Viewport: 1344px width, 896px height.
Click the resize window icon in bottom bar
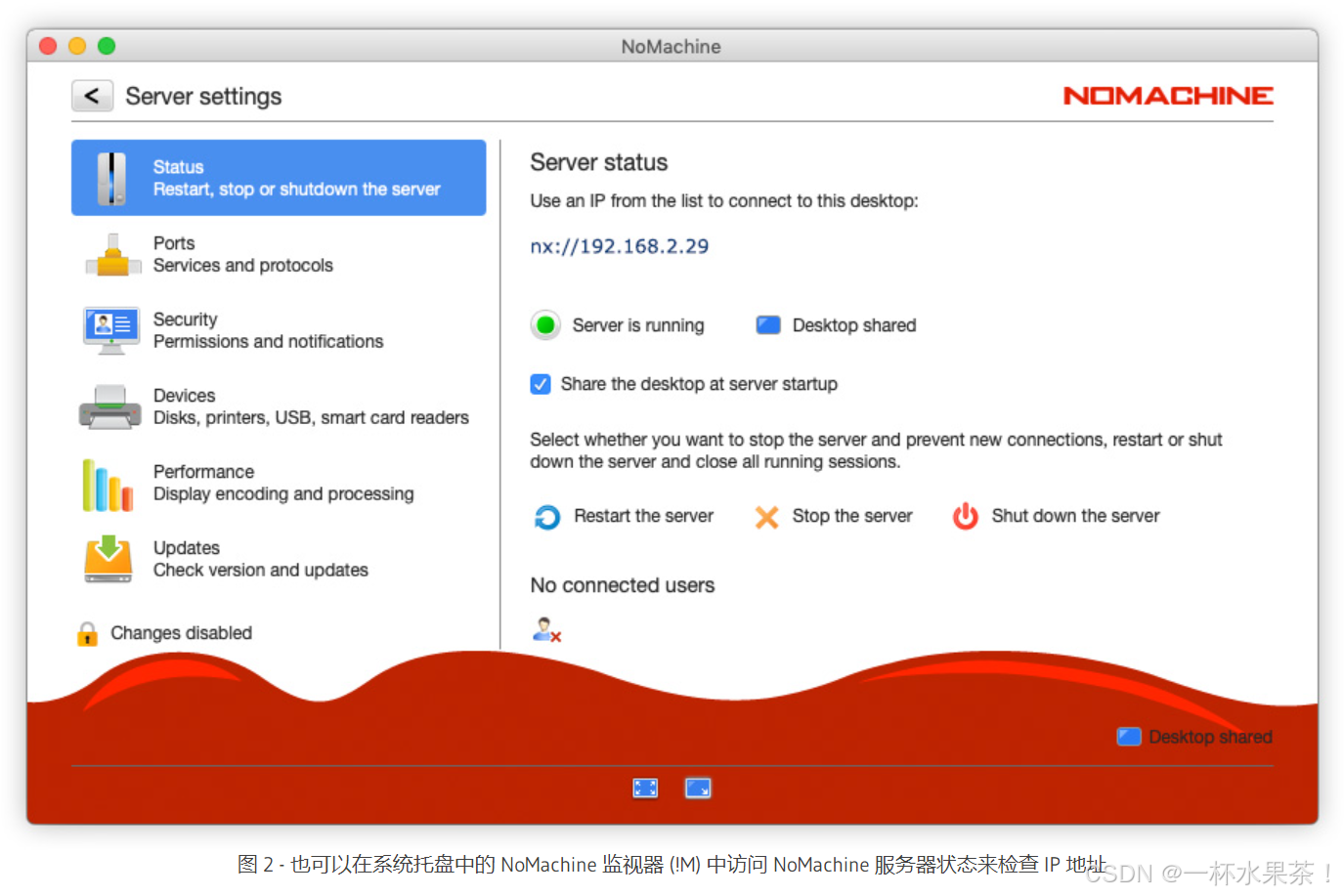pyautogui.click(x=698, y=788)
